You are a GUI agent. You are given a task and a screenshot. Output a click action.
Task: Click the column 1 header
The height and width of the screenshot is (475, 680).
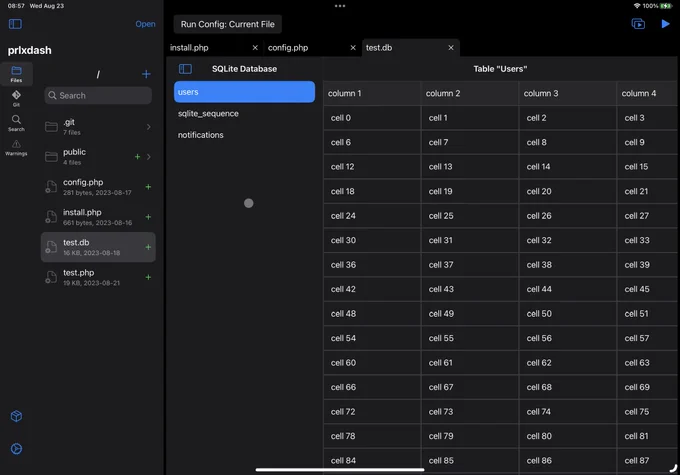click(x=372, y=93)
